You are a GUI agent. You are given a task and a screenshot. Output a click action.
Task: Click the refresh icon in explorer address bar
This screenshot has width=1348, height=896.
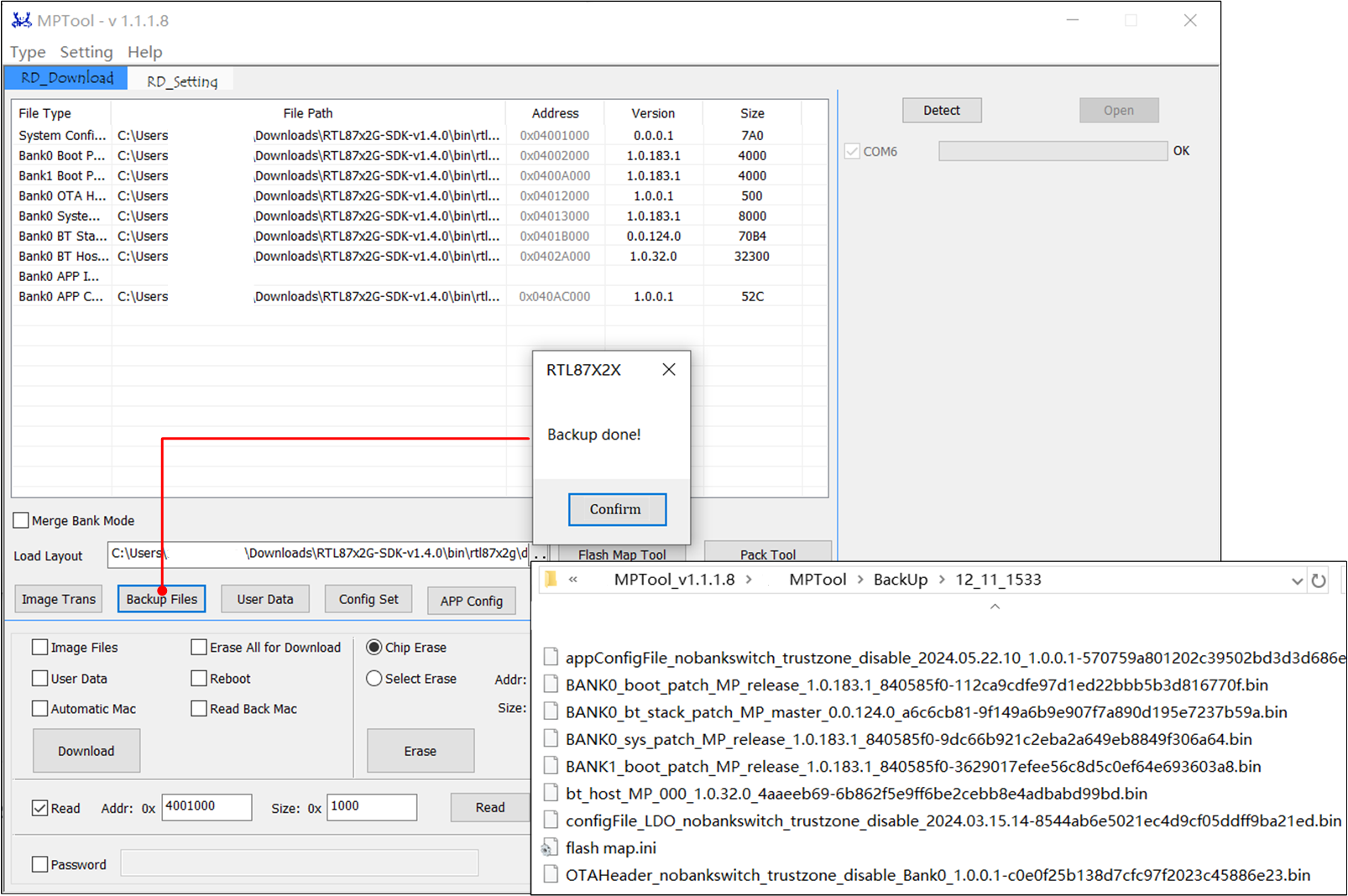pyautogui.click(x=1319, y=581)
